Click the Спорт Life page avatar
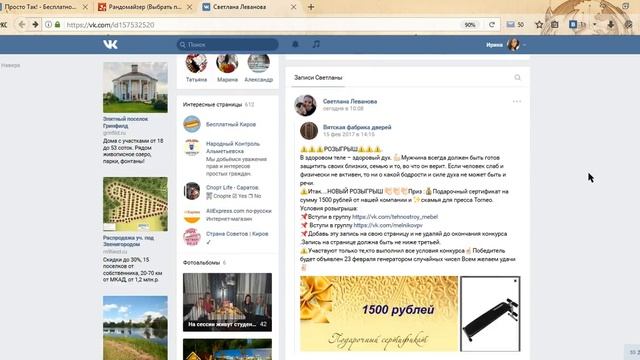Viewport: 640px width, 360px height. [192, 191]
